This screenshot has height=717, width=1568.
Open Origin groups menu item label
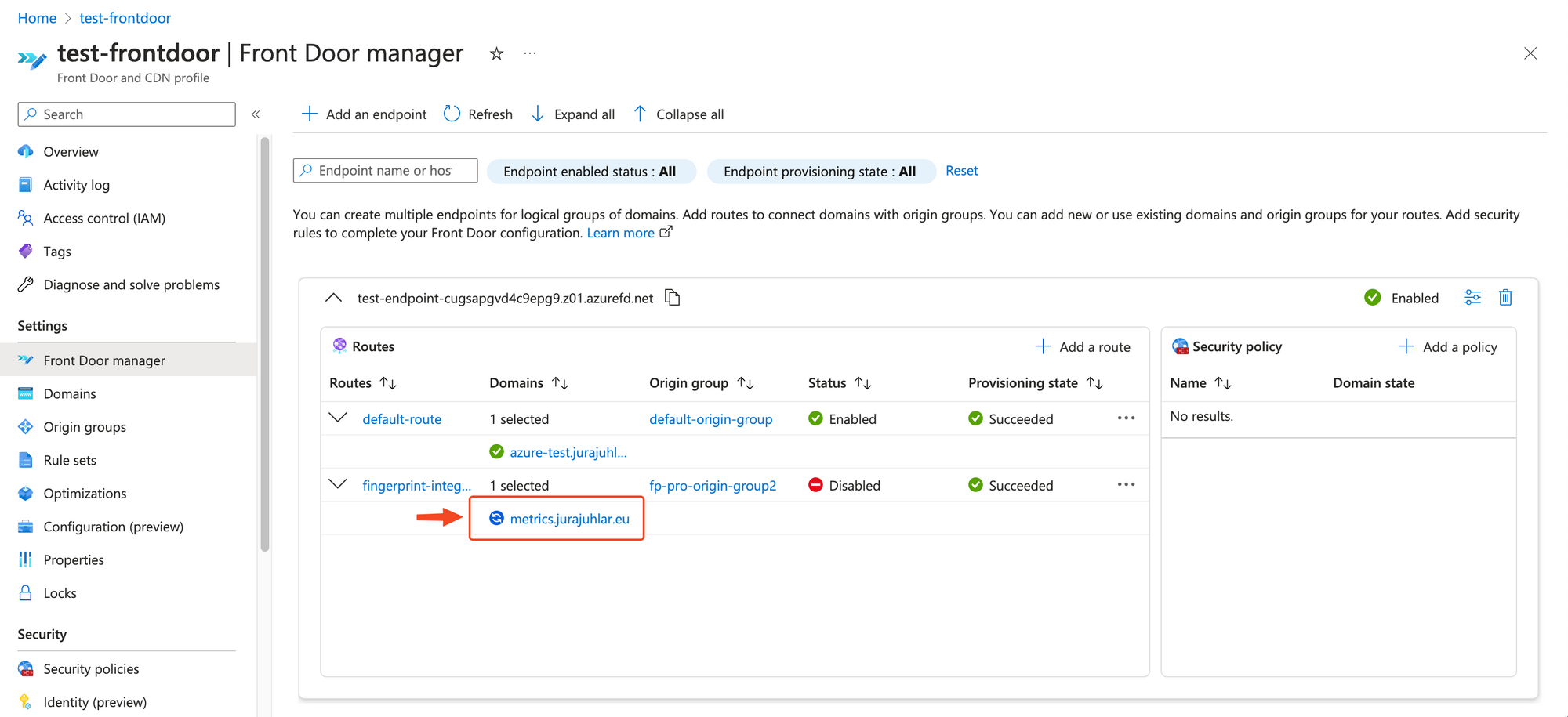pyautogui.click(x=85, y=427)
